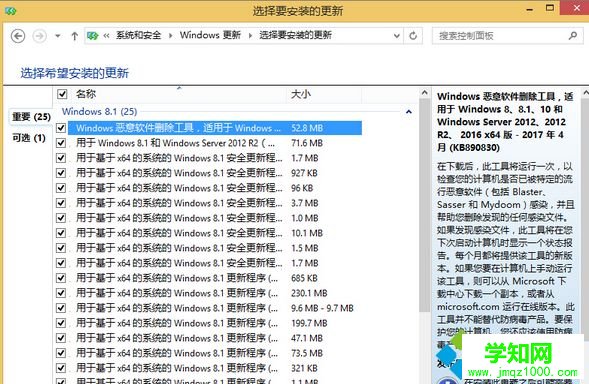Click 选择要安装的更新 breadcrumb
This screenshot has width=589, height=384.
(295, 35)
